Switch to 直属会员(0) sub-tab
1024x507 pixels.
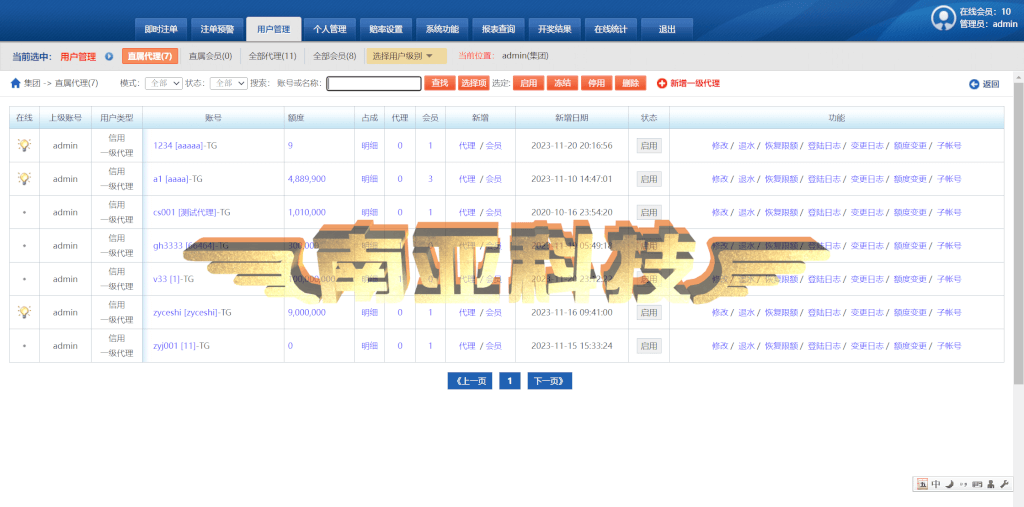210,56
